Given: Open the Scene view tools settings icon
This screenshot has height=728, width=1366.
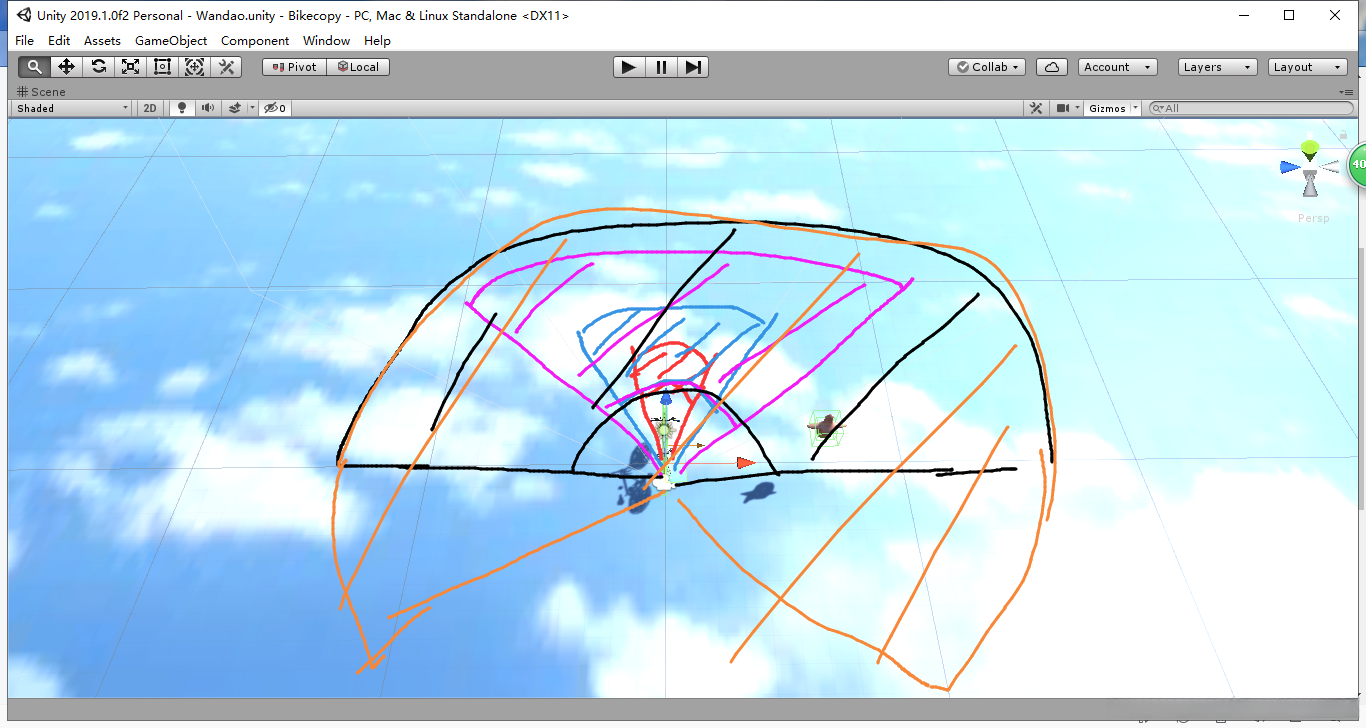Looking at the screenshot, I should [1037, 108].
